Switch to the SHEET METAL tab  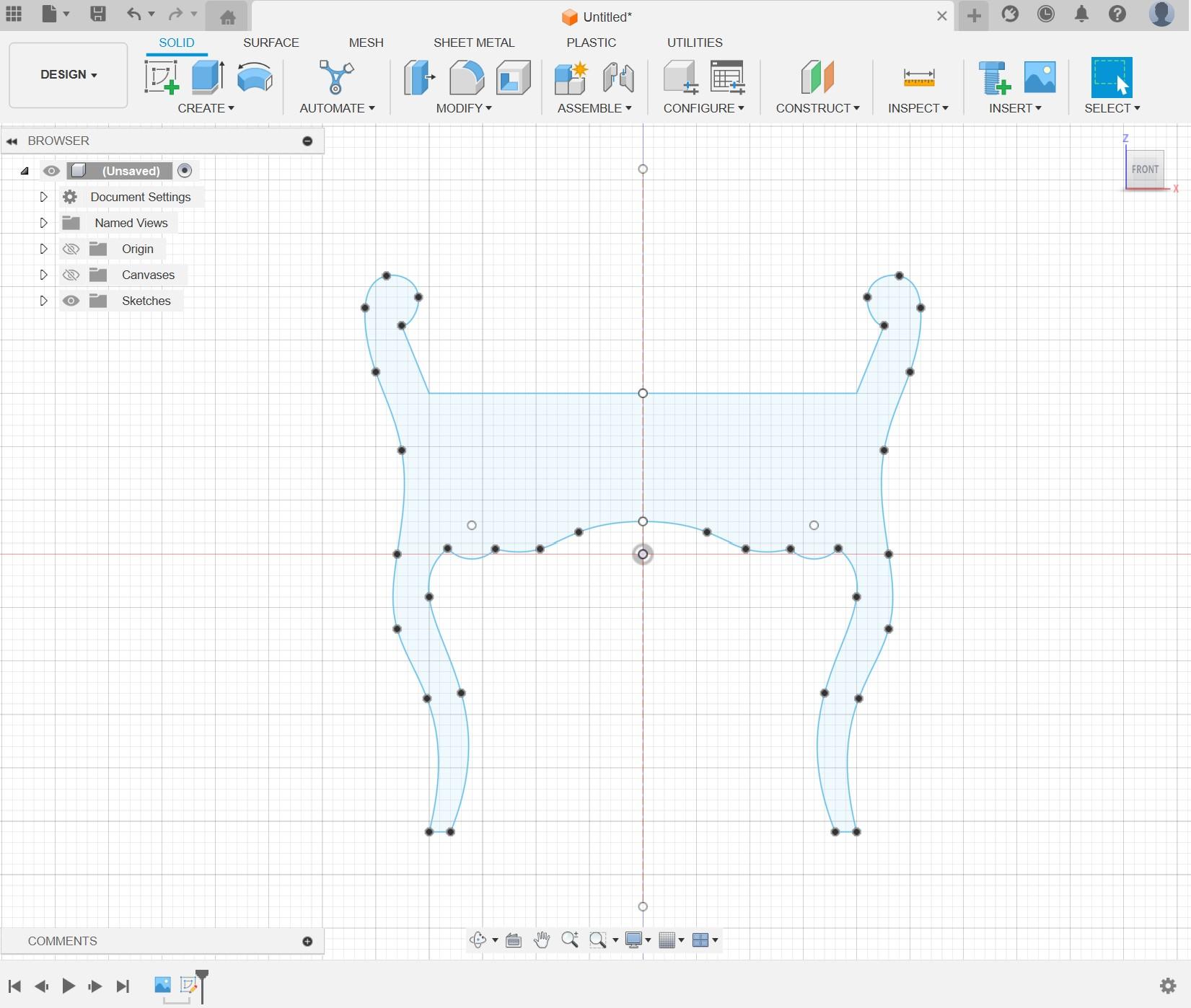tap(474, 43)
